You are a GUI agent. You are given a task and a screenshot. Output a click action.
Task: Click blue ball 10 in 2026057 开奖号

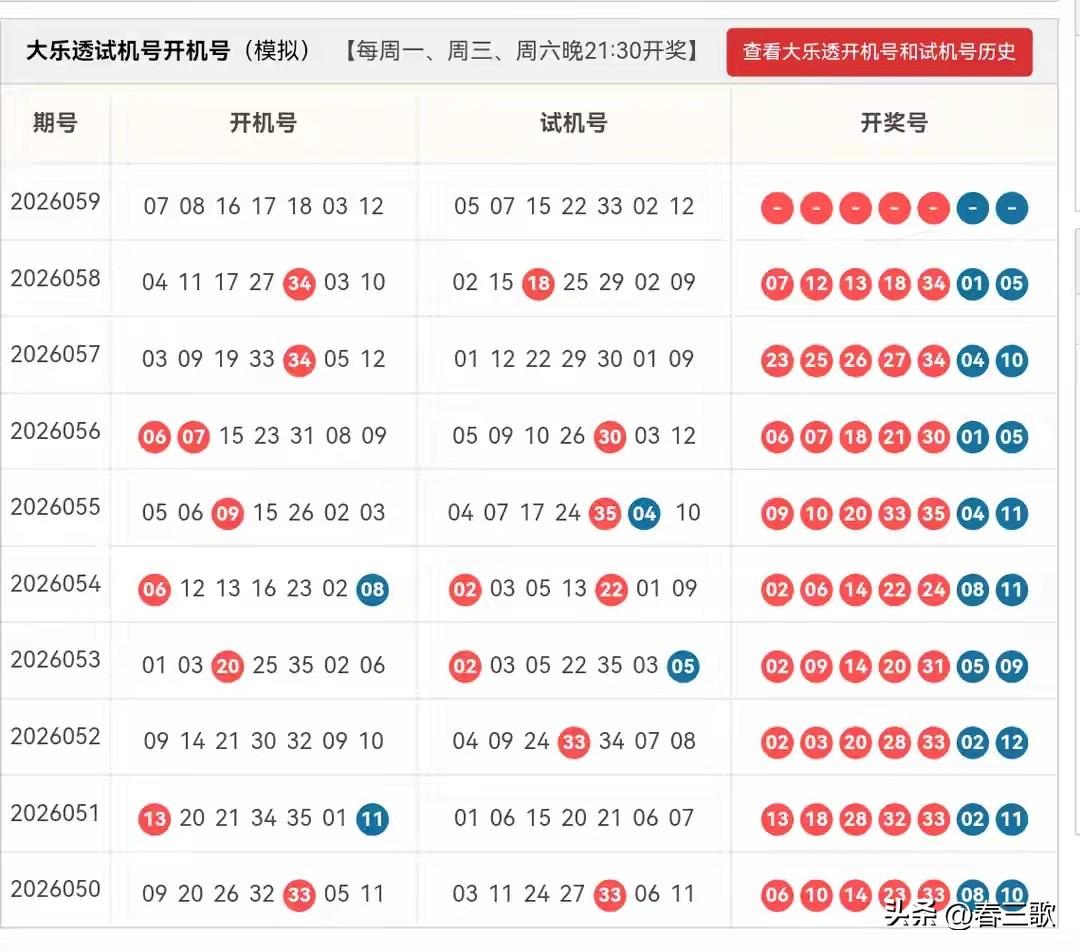pos(1012,360)
